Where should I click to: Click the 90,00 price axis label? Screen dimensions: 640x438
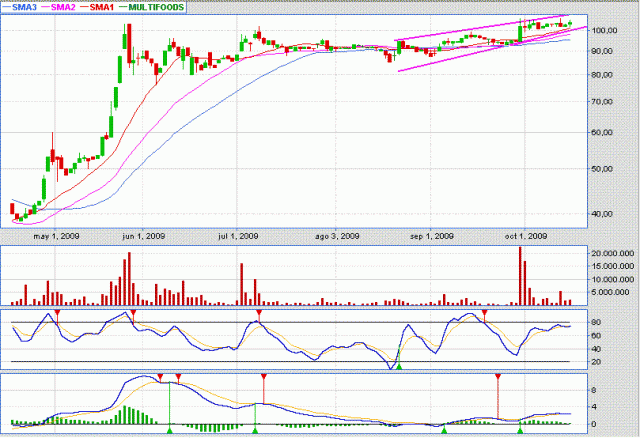(602, 51)
